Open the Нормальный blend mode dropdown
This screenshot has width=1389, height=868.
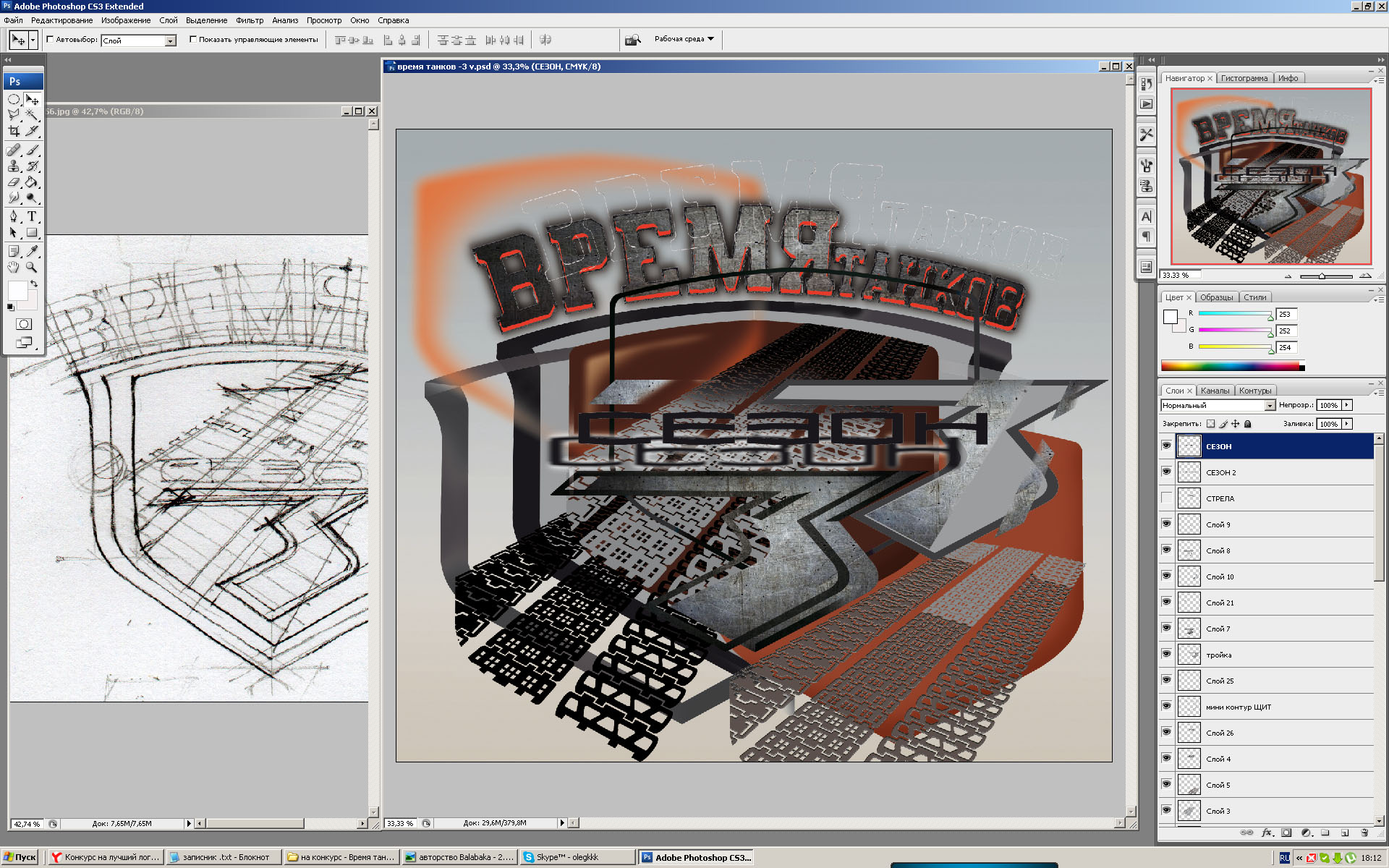[1269, 406]
